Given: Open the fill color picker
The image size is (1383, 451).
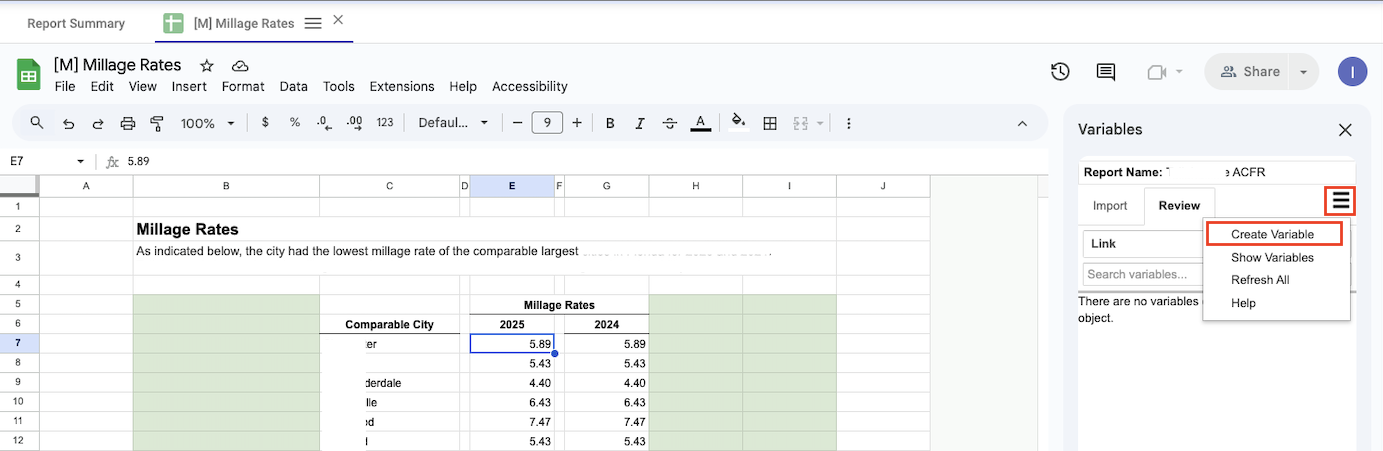Looking at the screenshot, I should point(739,123).
